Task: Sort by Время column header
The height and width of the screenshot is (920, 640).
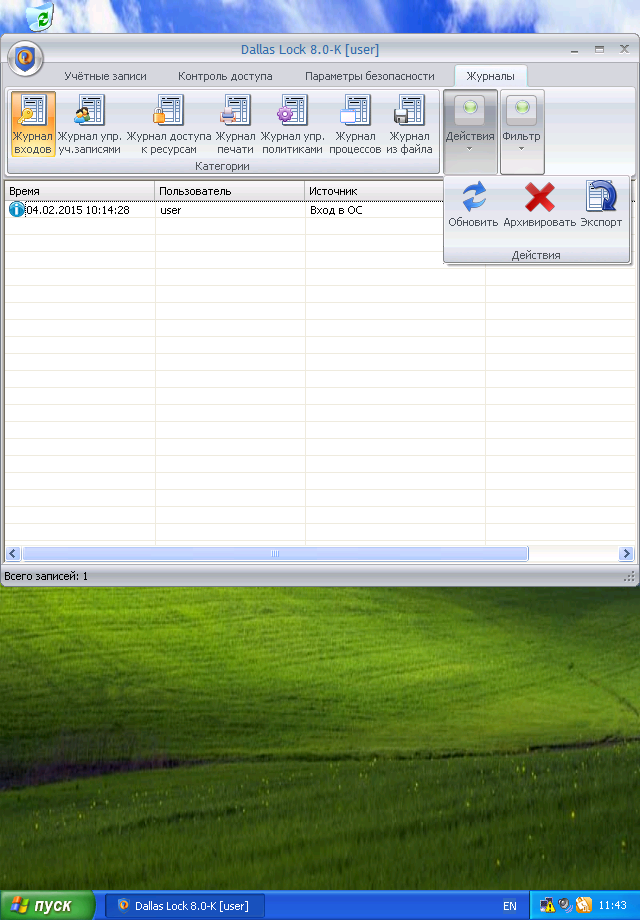Action: coord(80,191)
